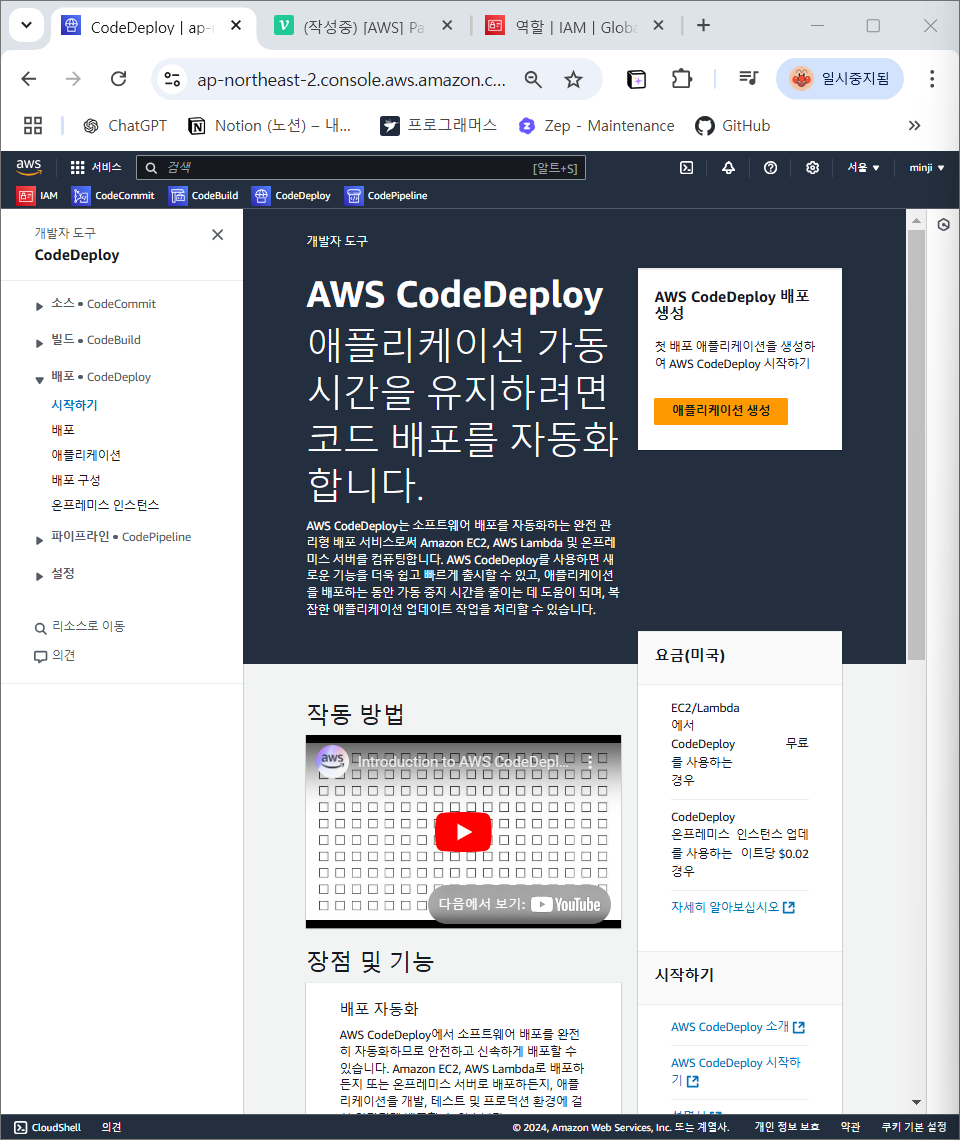Open 개인 정보 보호 footer link
960x1140 pixels.
pyautogui.click(x=787, y=1127)
